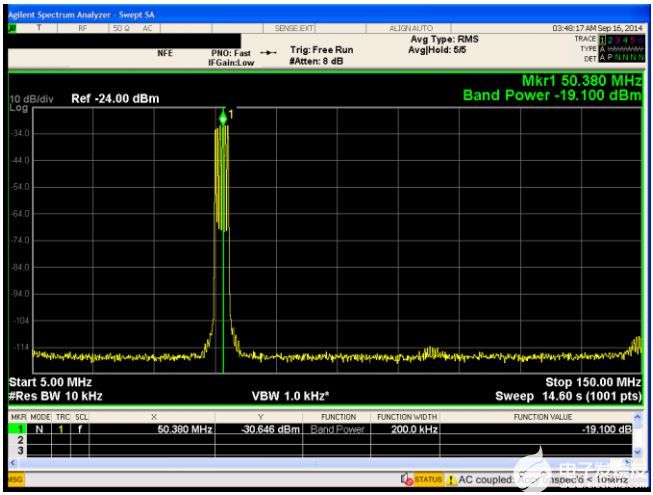Click the Trig: Free Run setting

(321, 48)
